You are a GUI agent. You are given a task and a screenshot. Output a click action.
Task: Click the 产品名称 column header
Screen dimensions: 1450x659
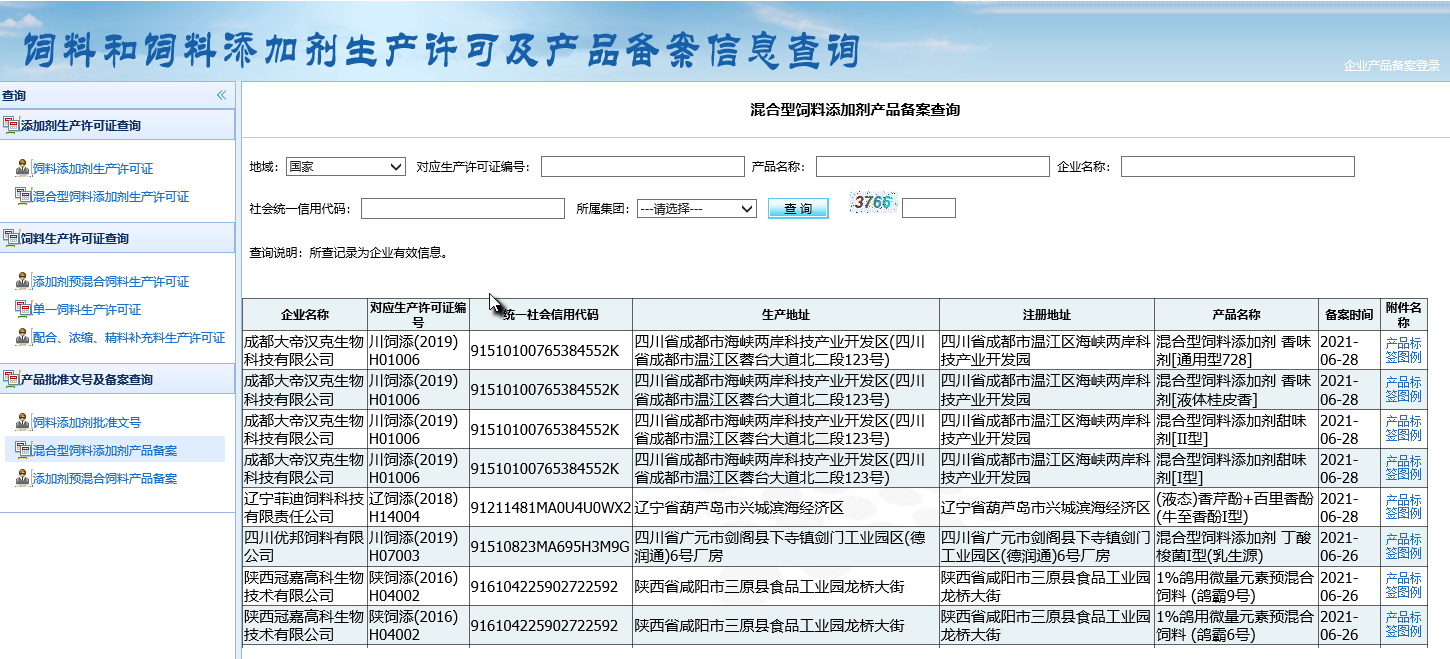1236,314
